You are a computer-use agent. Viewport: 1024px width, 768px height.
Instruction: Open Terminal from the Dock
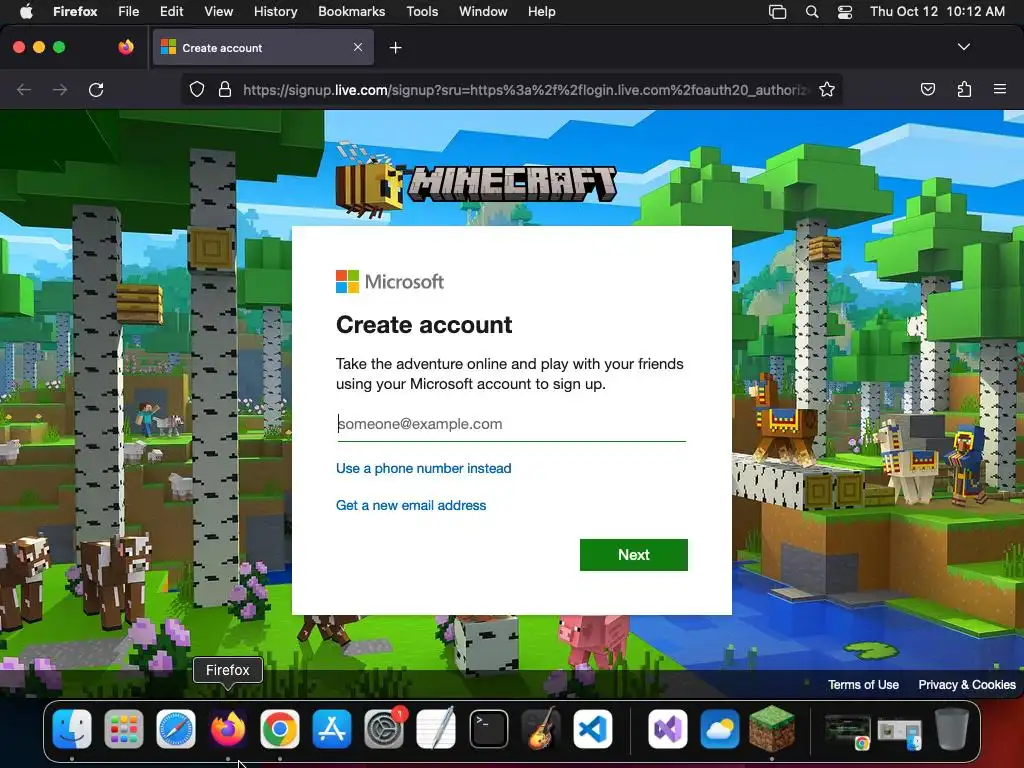[488, 729]
